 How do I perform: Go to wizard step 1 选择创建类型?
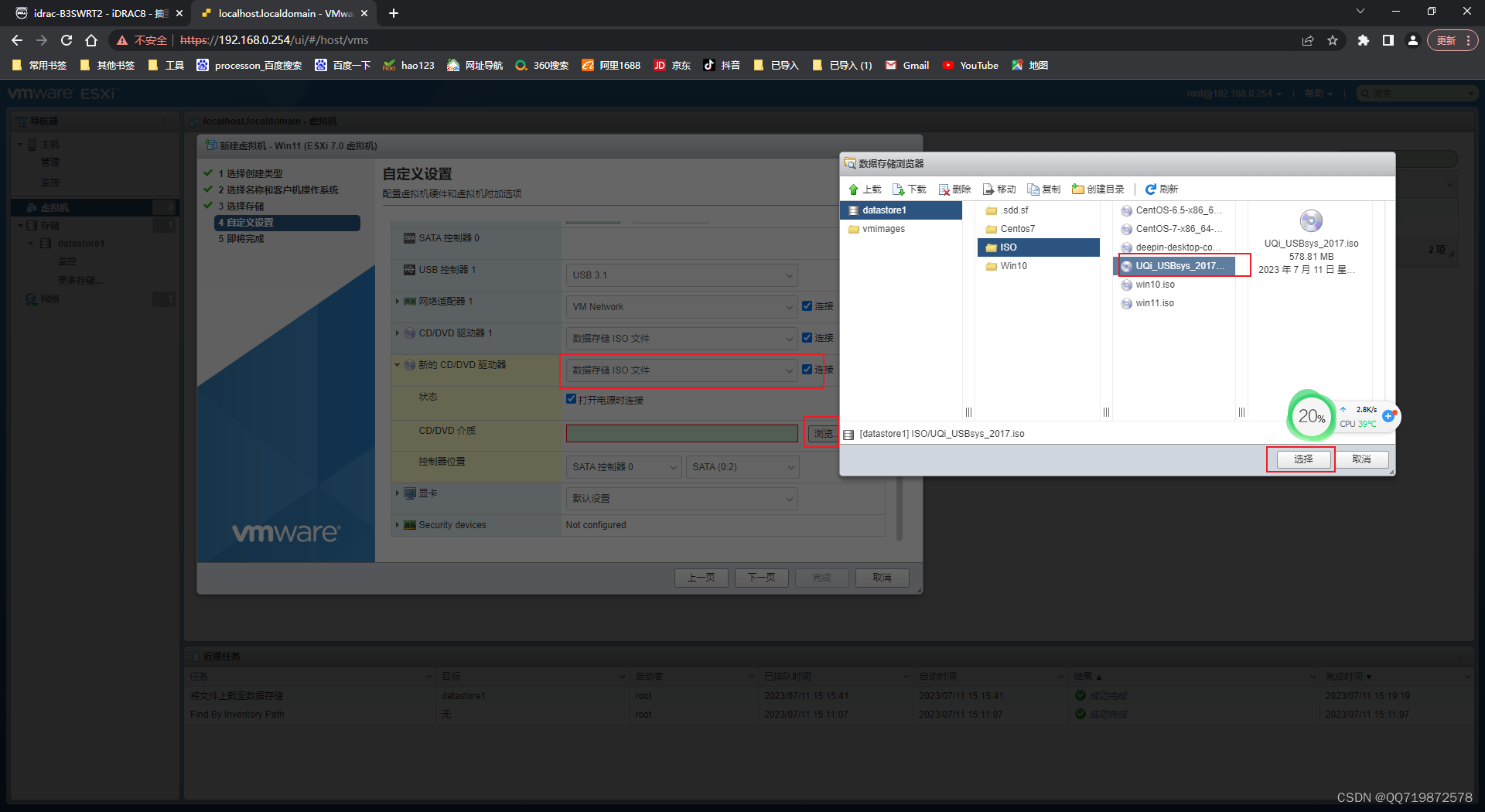[250, 174]
